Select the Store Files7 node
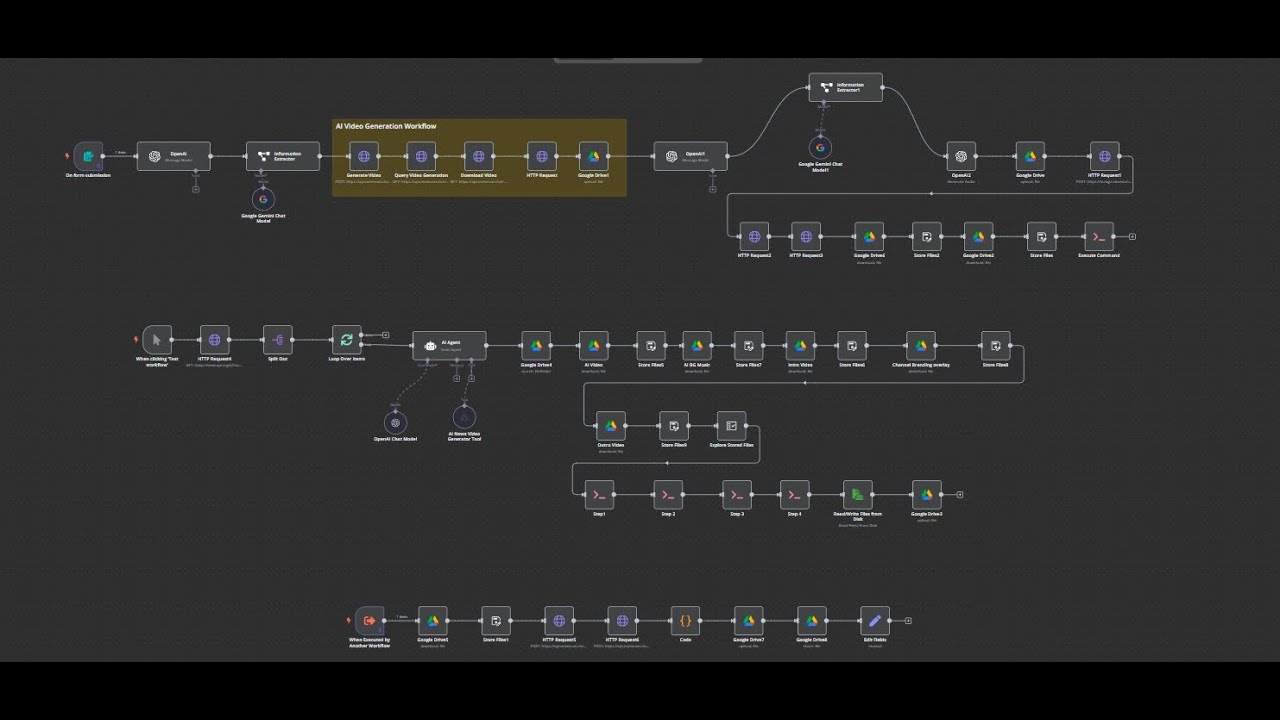This screenshot has height=720, width=1280. tap(748, 346)
